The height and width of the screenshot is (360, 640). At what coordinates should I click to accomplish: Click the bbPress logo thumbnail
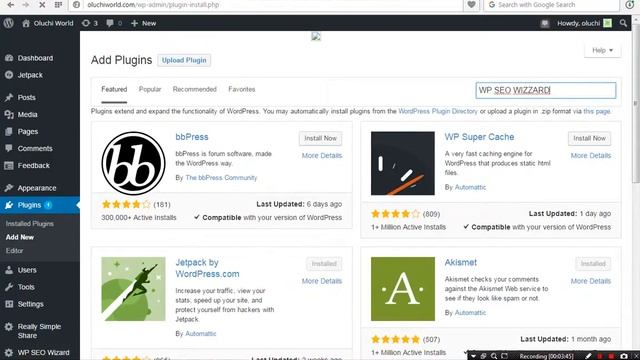[x=133, y=163]
